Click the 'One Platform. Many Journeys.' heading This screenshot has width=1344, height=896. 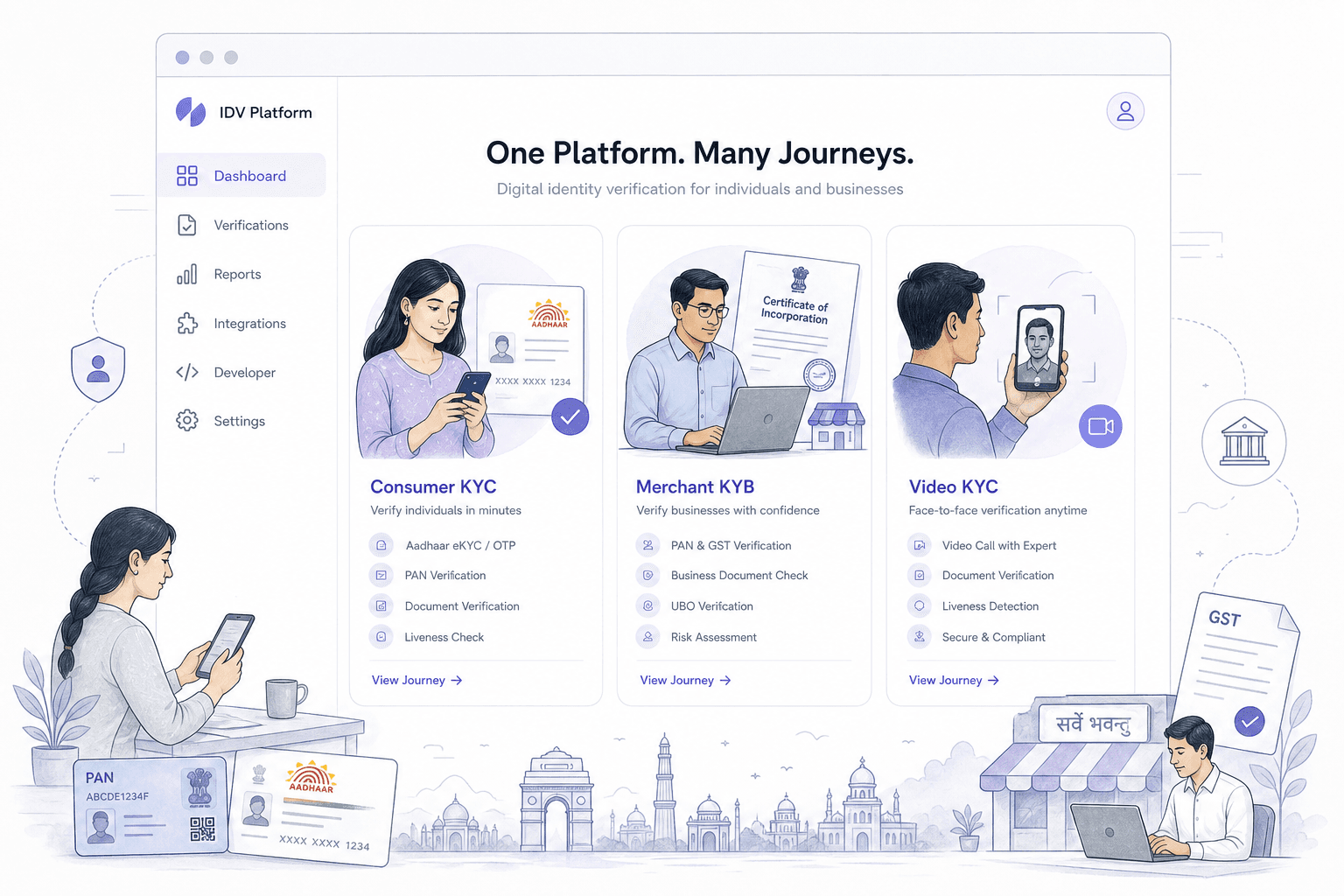(700, 153)
